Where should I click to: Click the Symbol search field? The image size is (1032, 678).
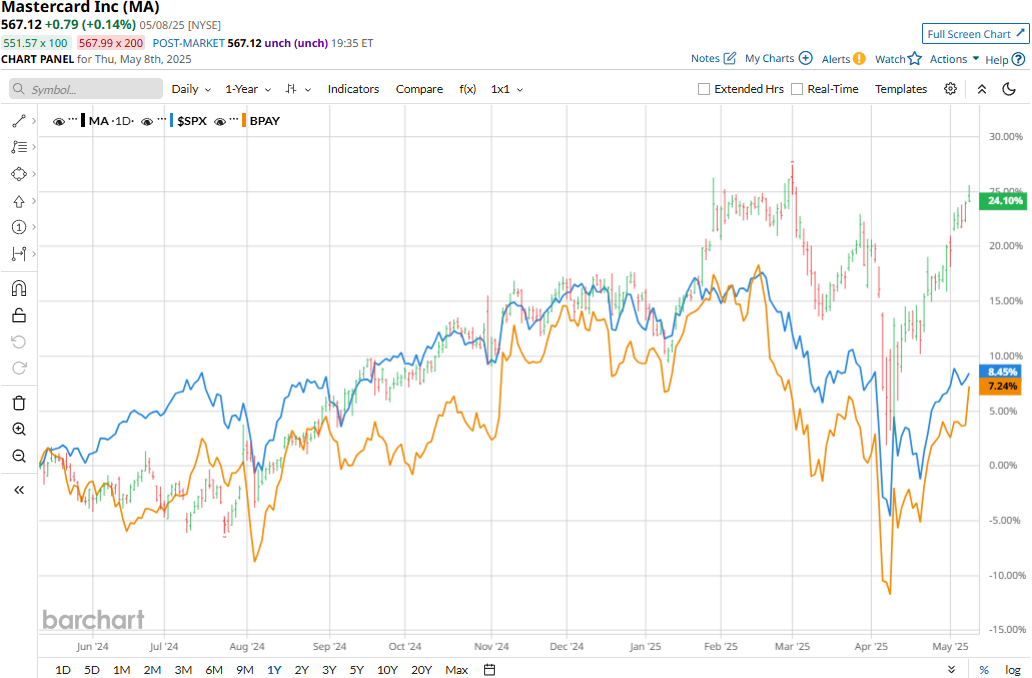coord(86,89)
